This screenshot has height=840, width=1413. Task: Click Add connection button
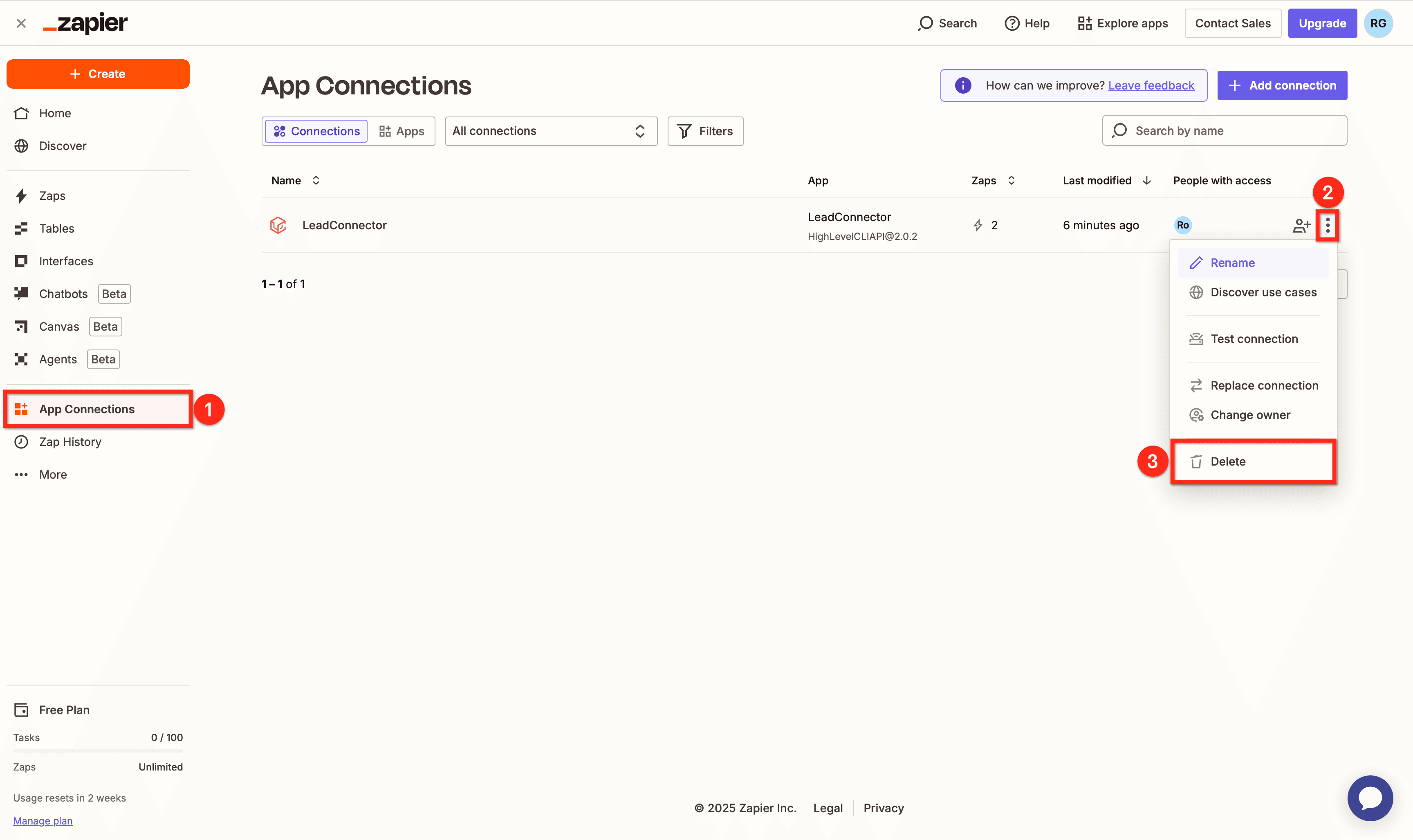[1282, 85]
